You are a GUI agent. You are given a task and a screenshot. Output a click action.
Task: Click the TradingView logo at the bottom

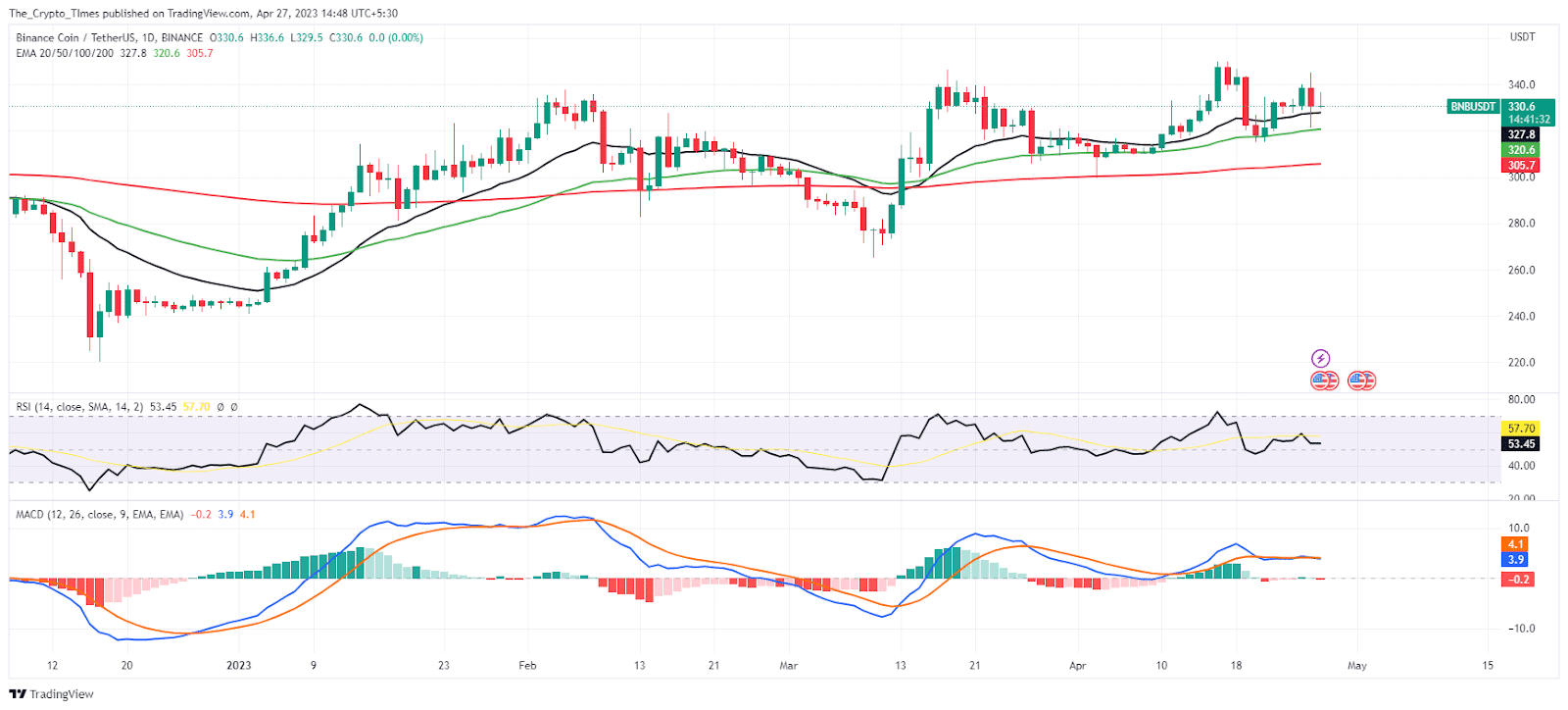point(52,694)
